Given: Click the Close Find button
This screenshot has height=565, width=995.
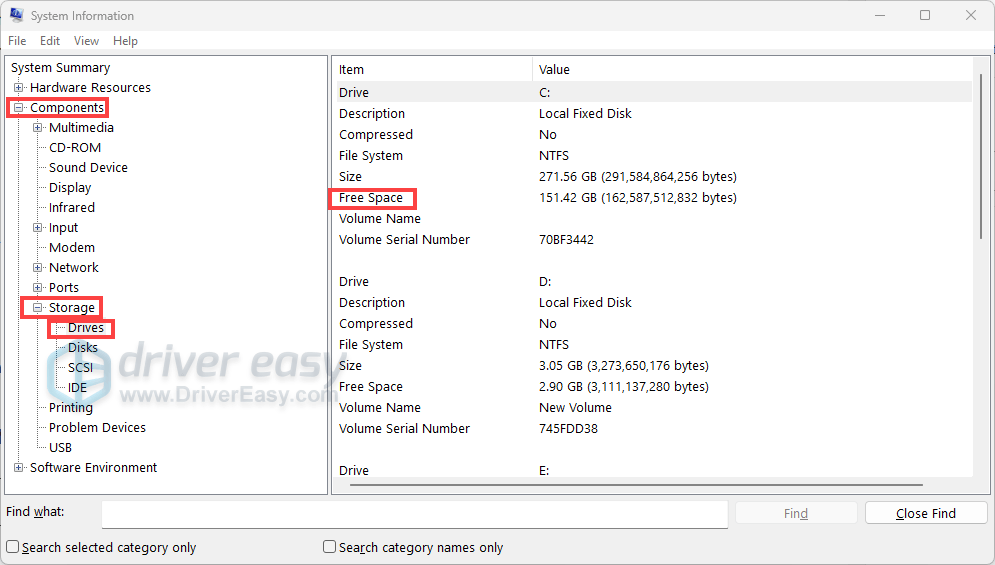Looking at the screenshot, I should [x=926, y=513].
